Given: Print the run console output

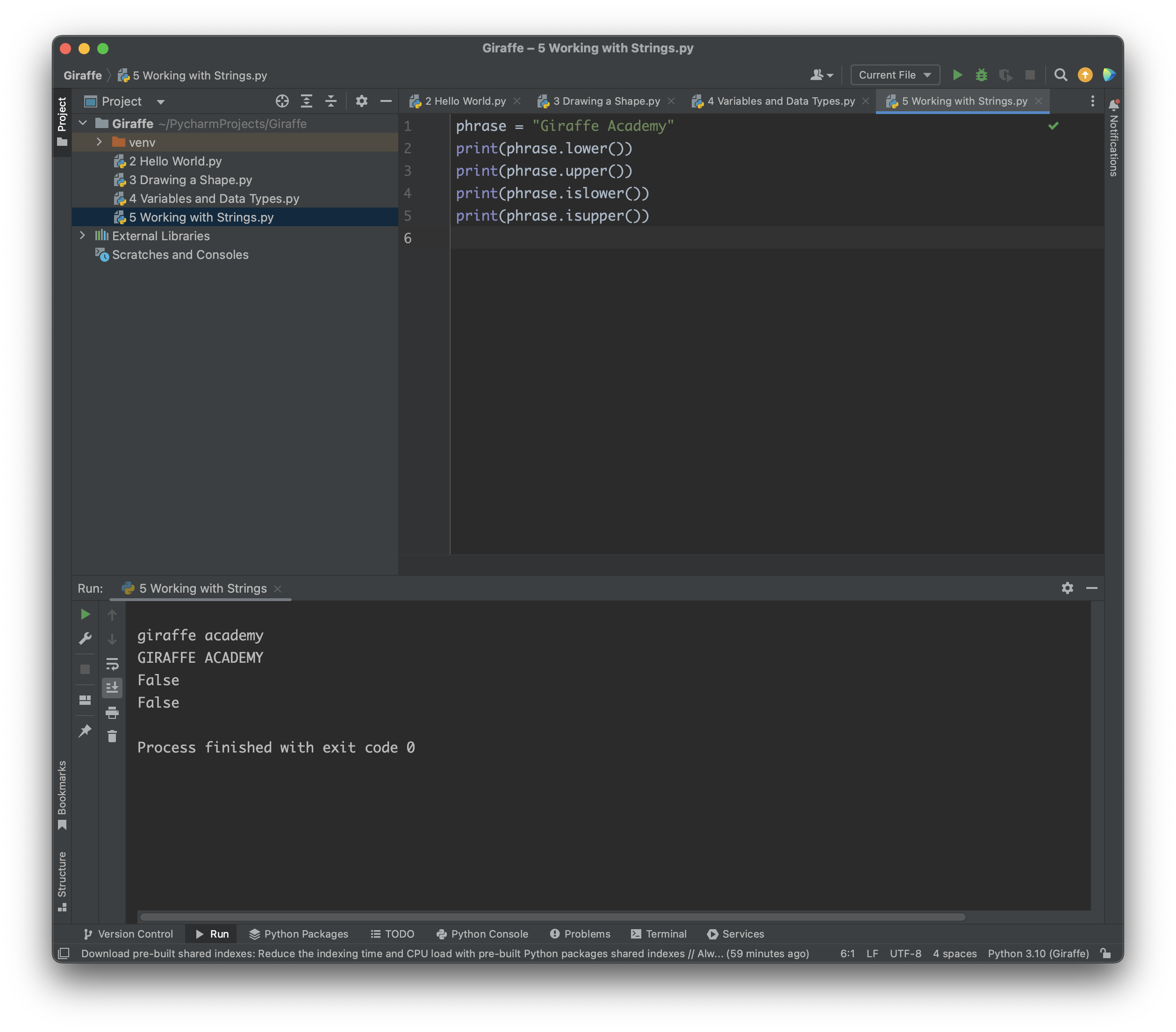Looking at the screenshot, I should pos(112,712).
